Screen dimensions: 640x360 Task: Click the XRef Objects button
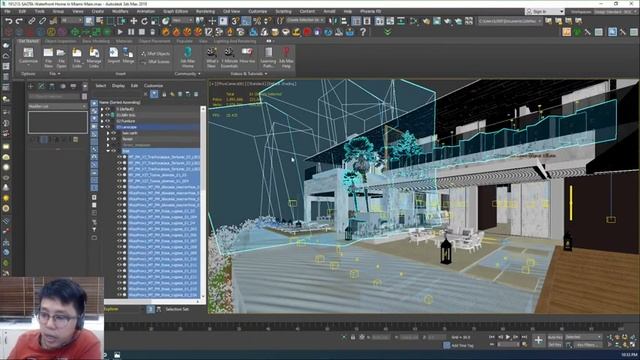156,54
